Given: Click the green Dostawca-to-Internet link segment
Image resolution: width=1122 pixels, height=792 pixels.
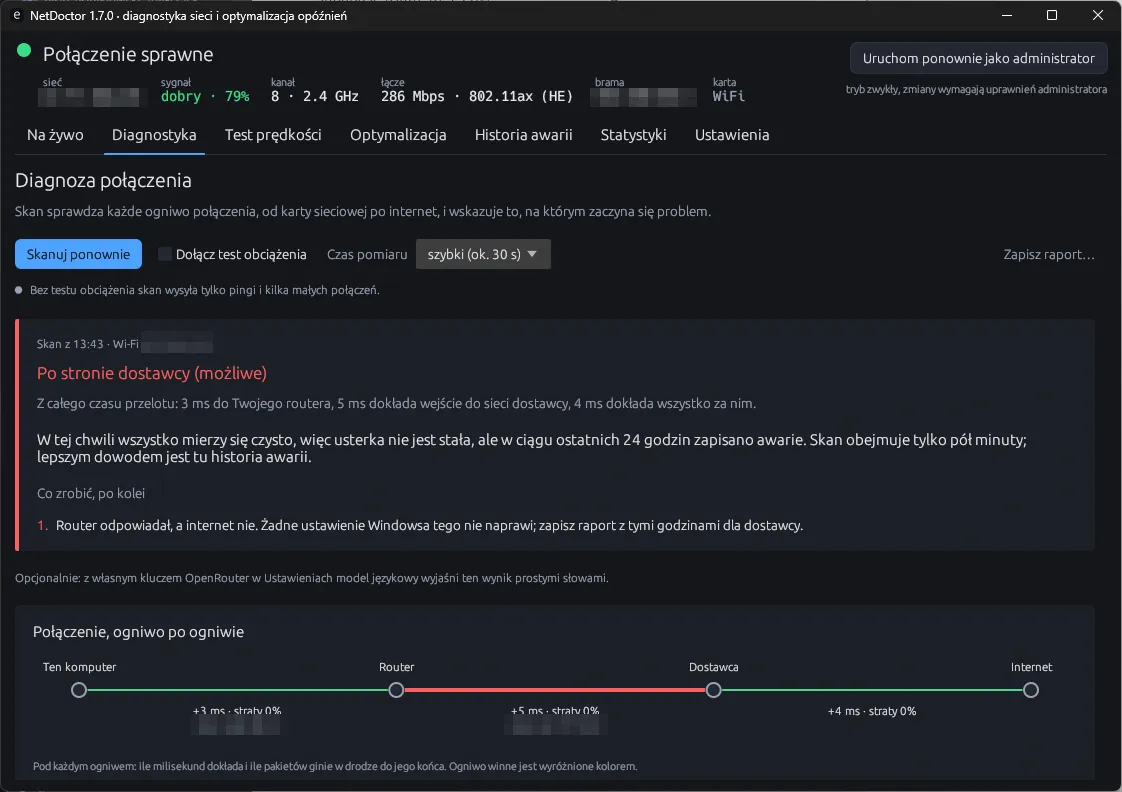Looking at the screenshot, I should point(872,690).
